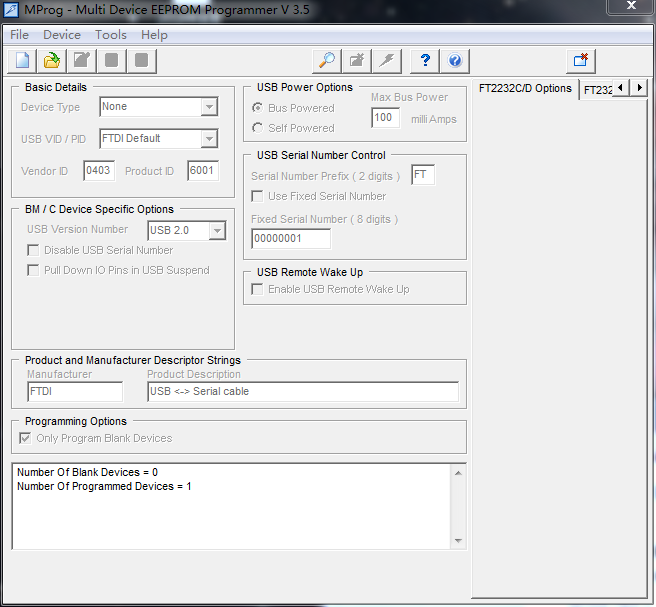Image resolution: width=656 pixels, height=607 pixels.
Task: Open the Device menu
Action: point(62,35)
